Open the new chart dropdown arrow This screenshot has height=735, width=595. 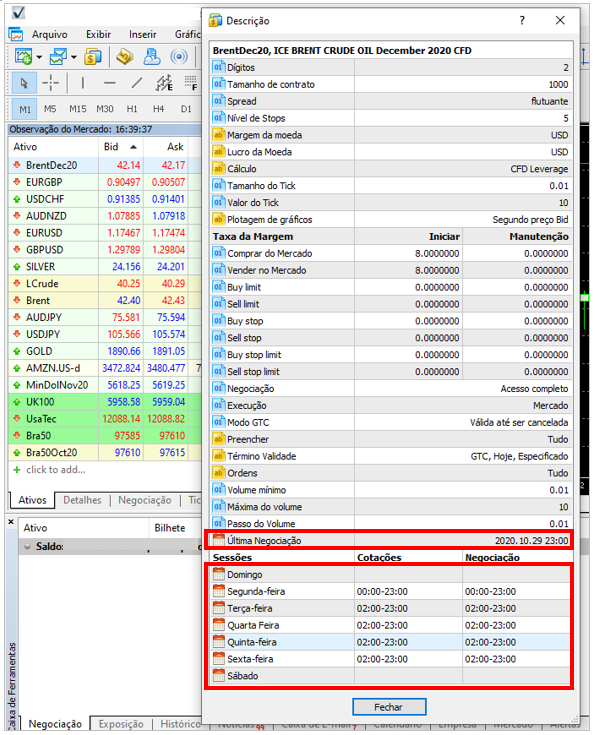[39, 57]
